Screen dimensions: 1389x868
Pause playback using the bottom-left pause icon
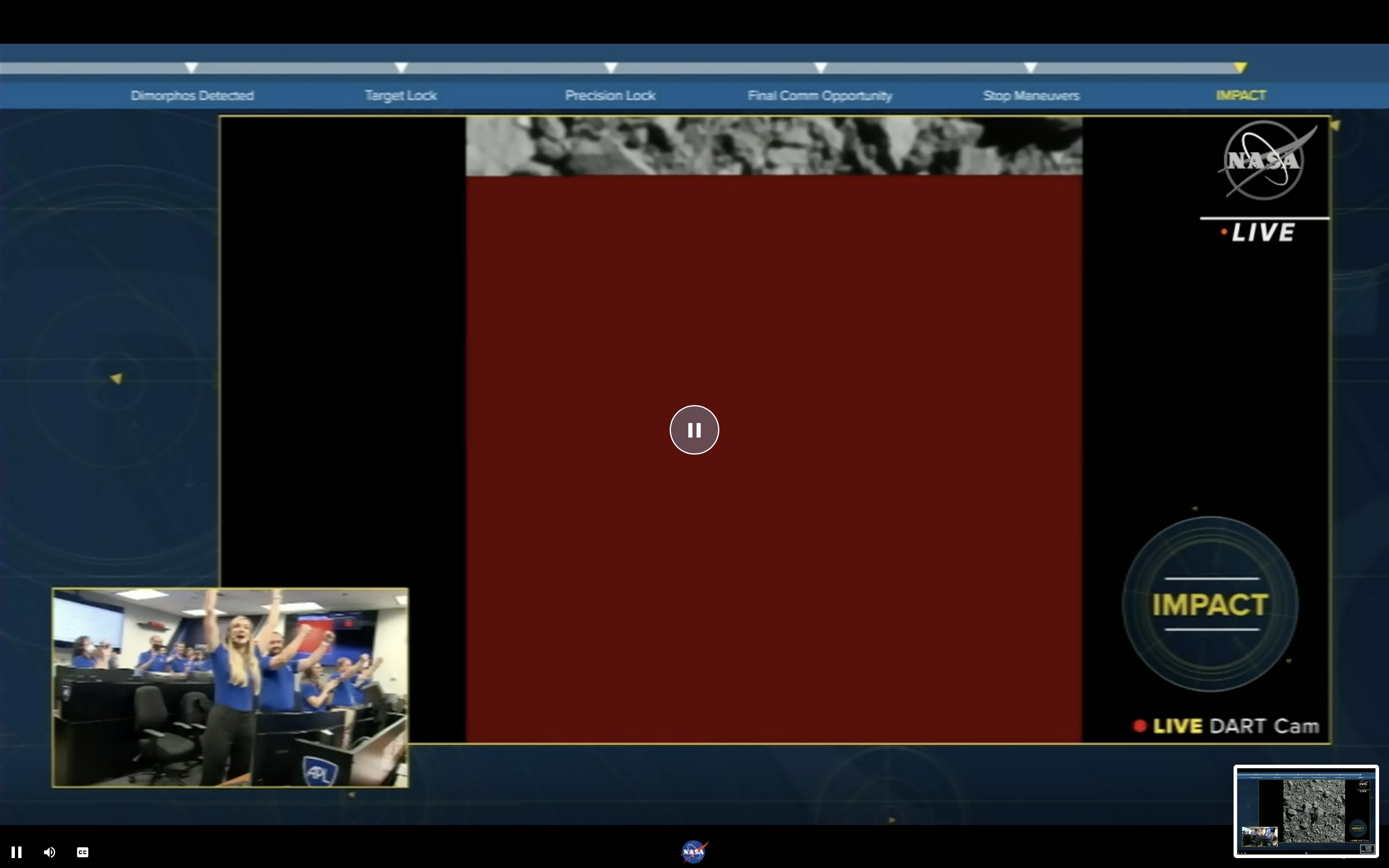click(16, 852)
